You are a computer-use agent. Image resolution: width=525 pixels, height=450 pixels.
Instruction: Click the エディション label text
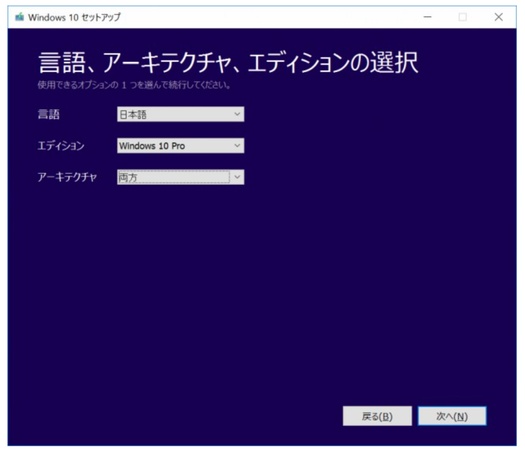[x=61, y=146]
